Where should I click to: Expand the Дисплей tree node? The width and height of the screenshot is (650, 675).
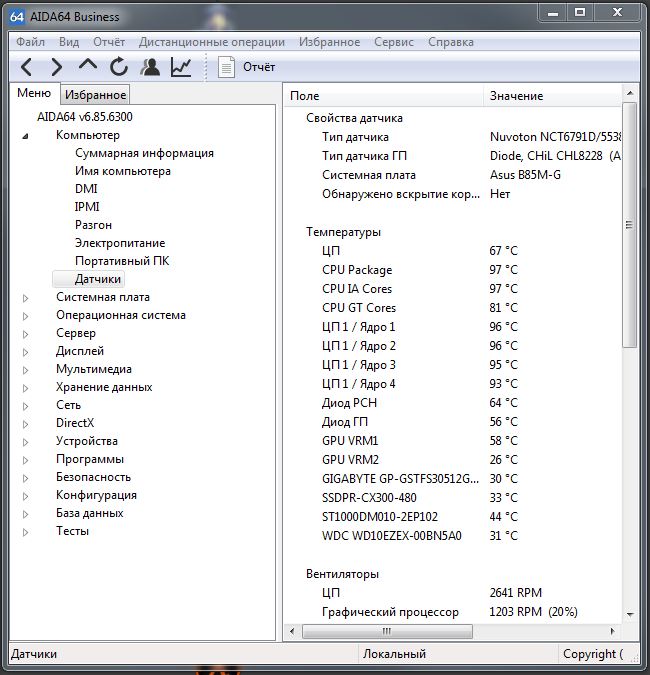coord(25,352)
